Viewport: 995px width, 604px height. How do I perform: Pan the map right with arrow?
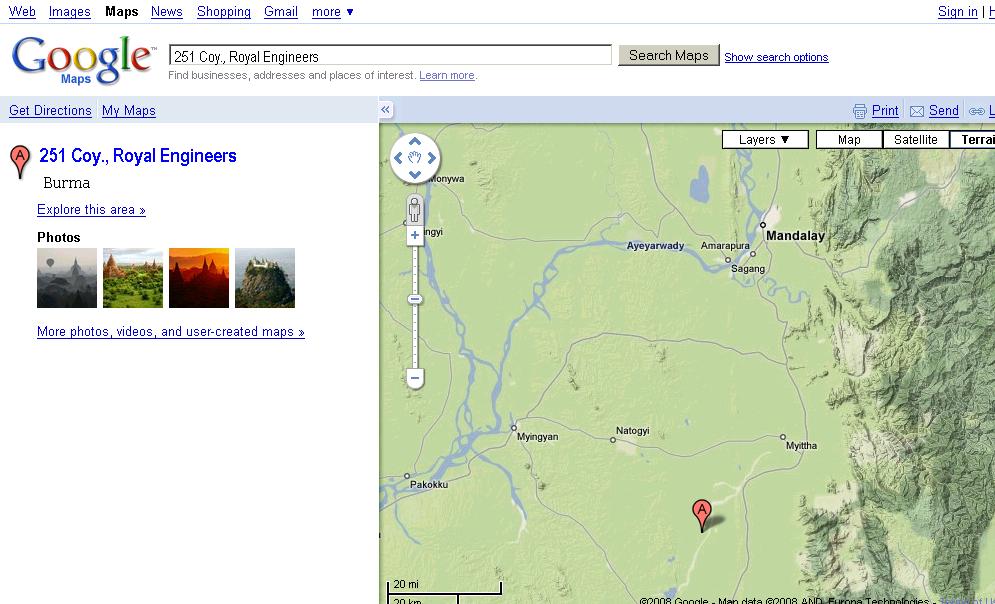432,158
